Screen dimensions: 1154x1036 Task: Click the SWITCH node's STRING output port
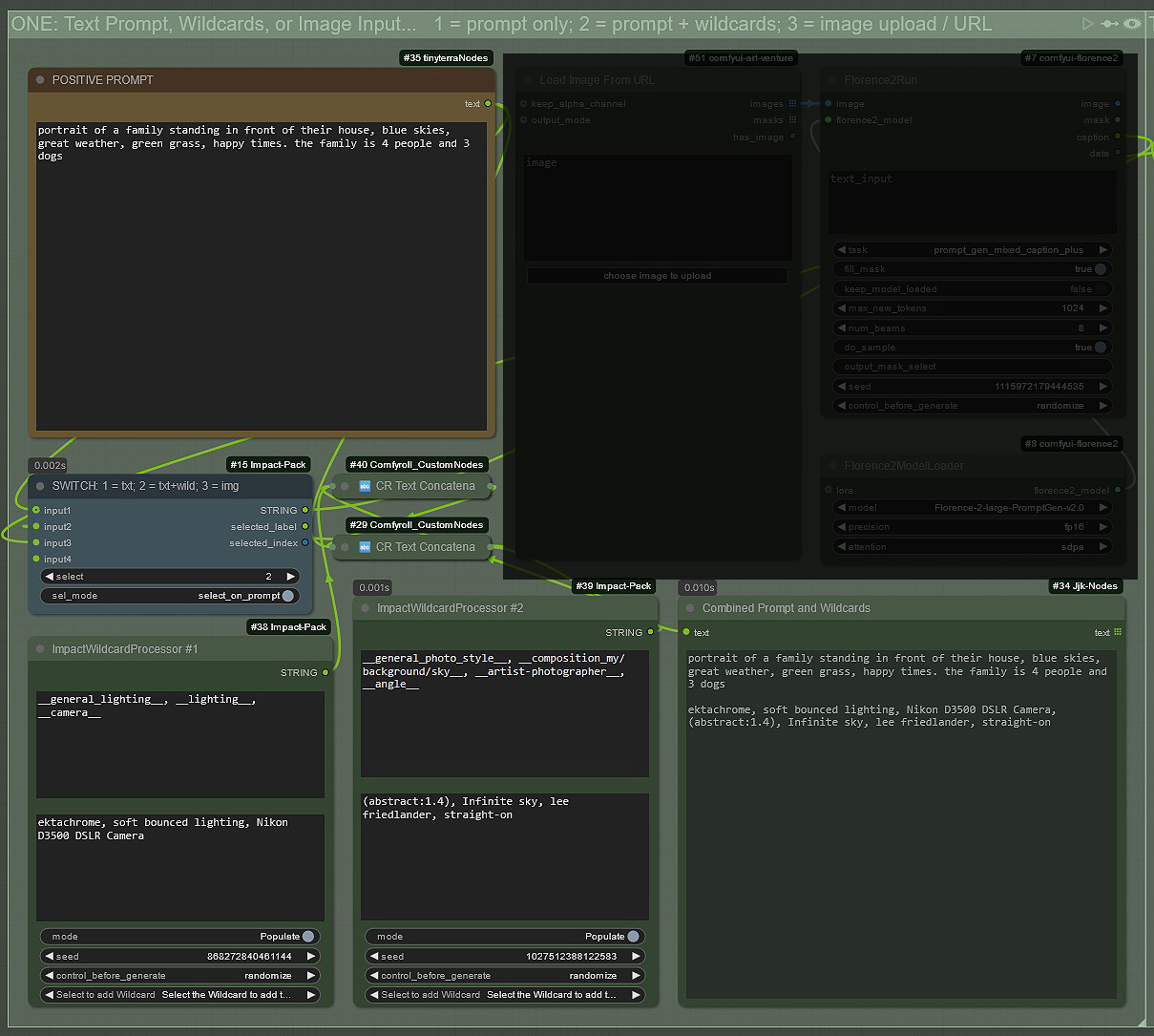305,510
